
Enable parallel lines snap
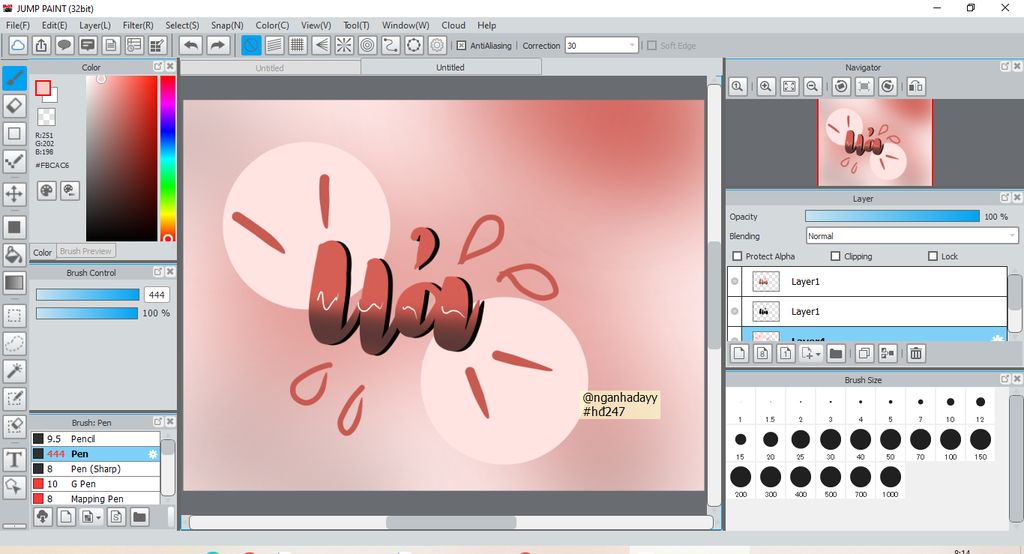pyautogui.click(x=274, y=45)
